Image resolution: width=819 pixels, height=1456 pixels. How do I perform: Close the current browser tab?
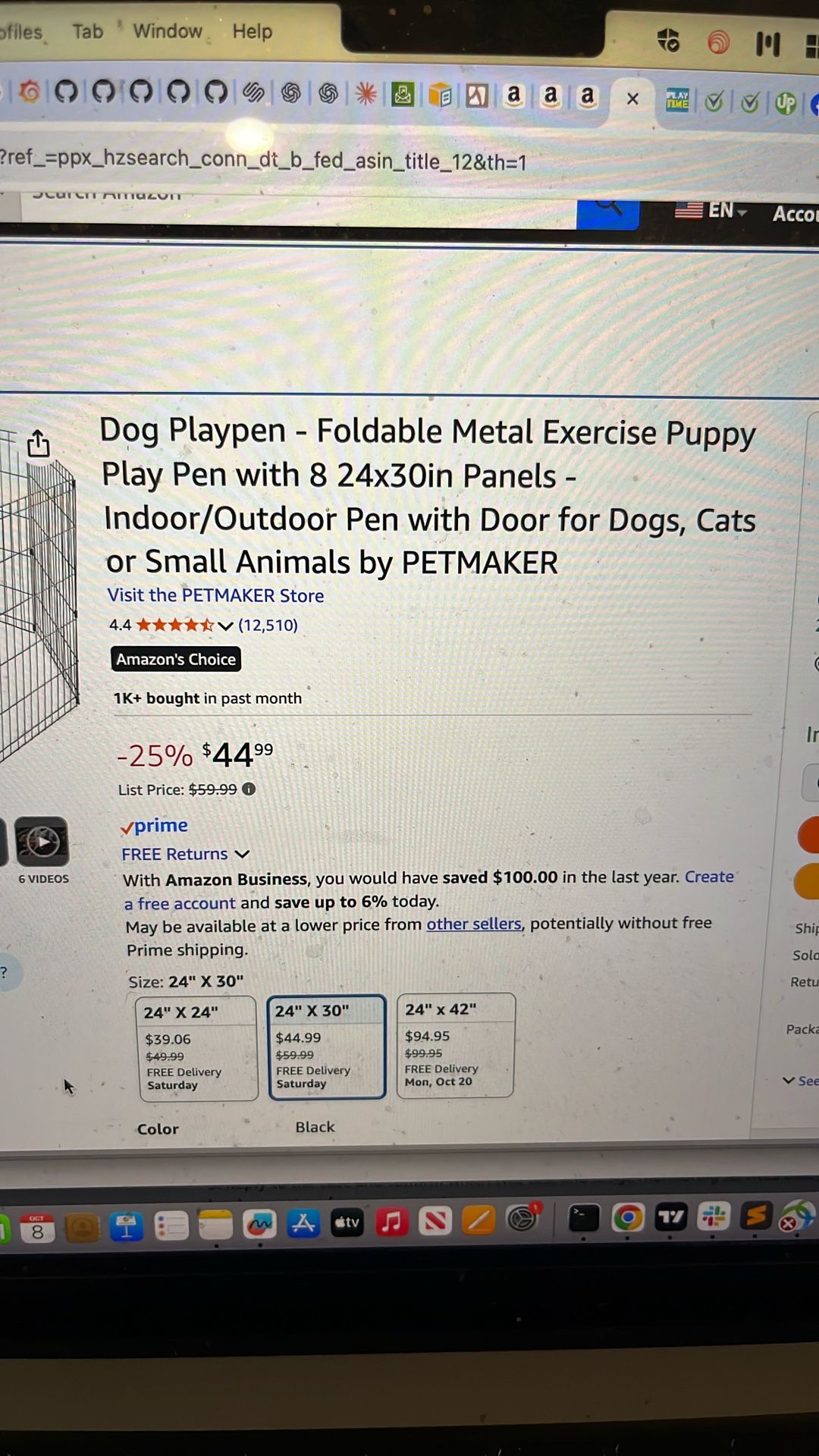tap(632, 99)
